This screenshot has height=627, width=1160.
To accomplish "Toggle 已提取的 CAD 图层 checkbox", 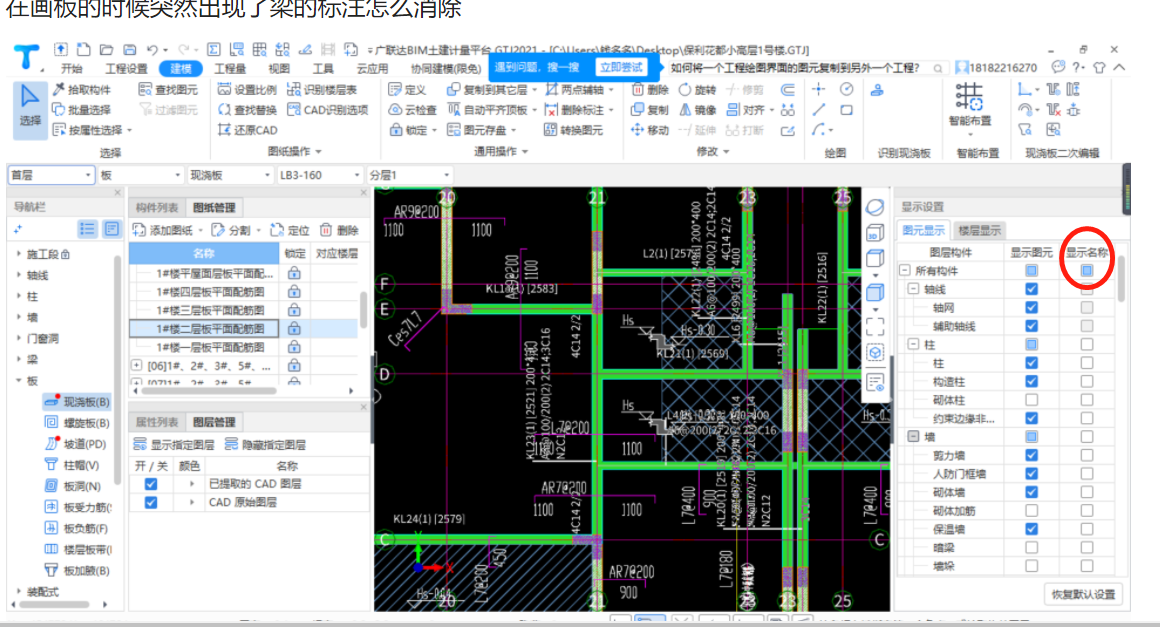I will click(x=151, y=484).
